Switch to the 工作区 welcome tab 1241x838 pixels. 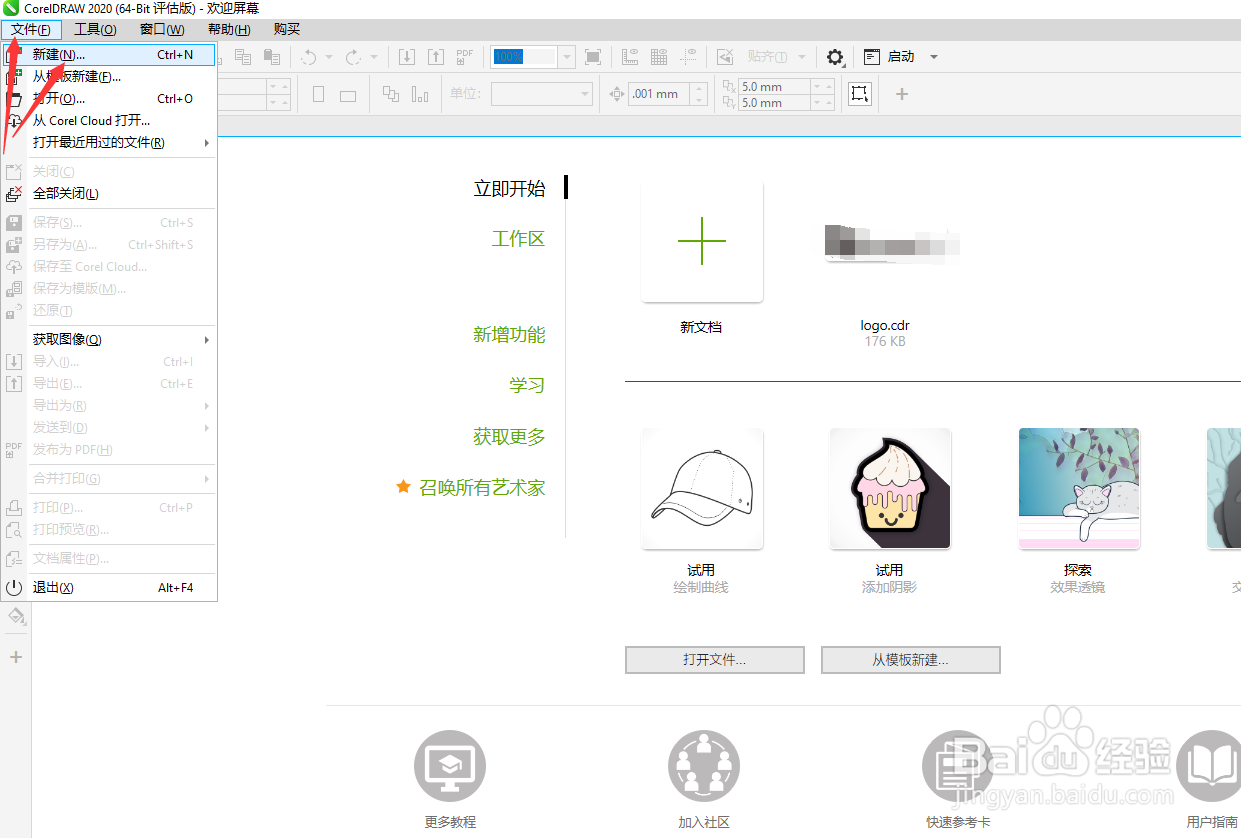point(518,239)
